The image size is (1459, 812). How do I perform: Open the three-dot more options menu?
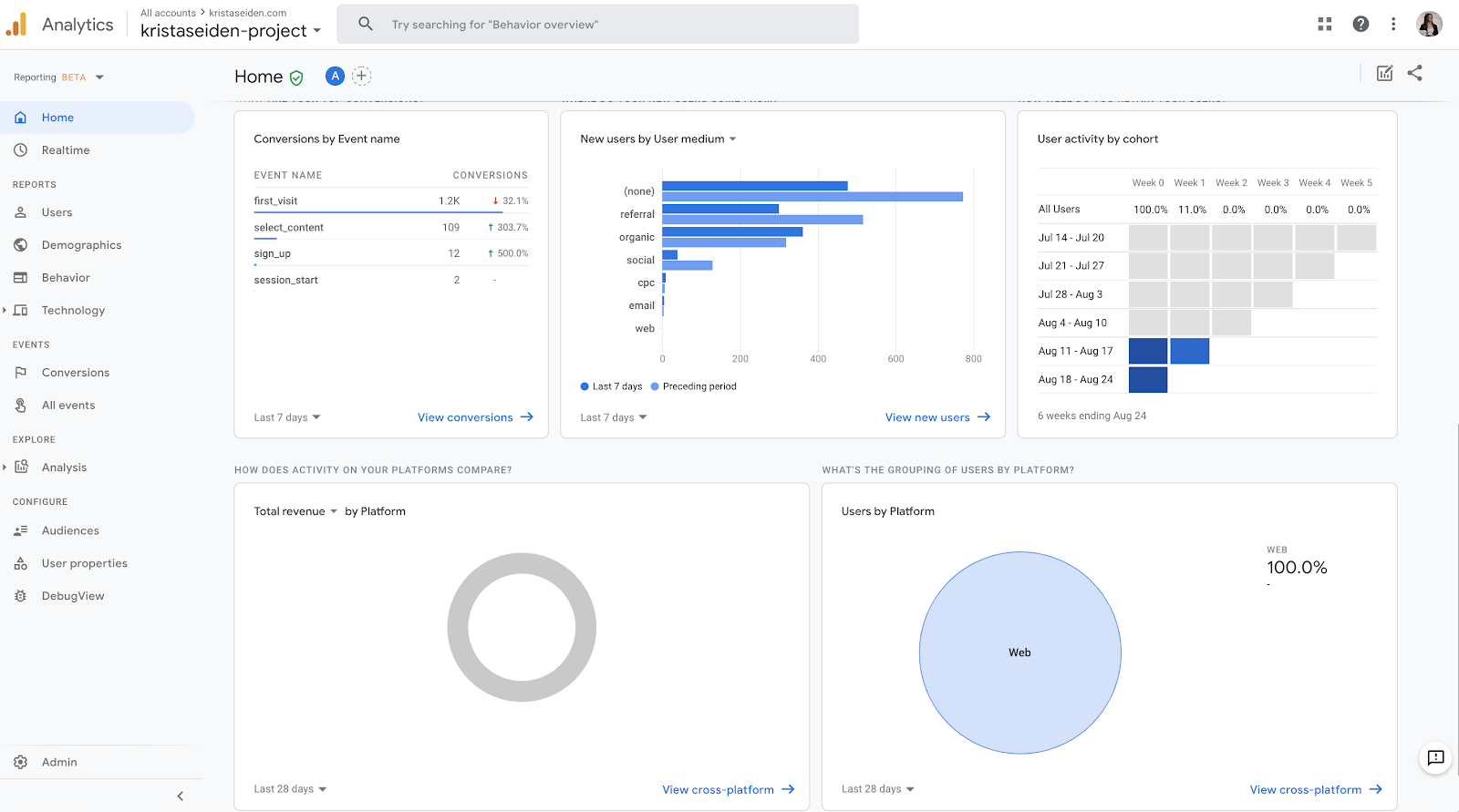[1393, 25]
